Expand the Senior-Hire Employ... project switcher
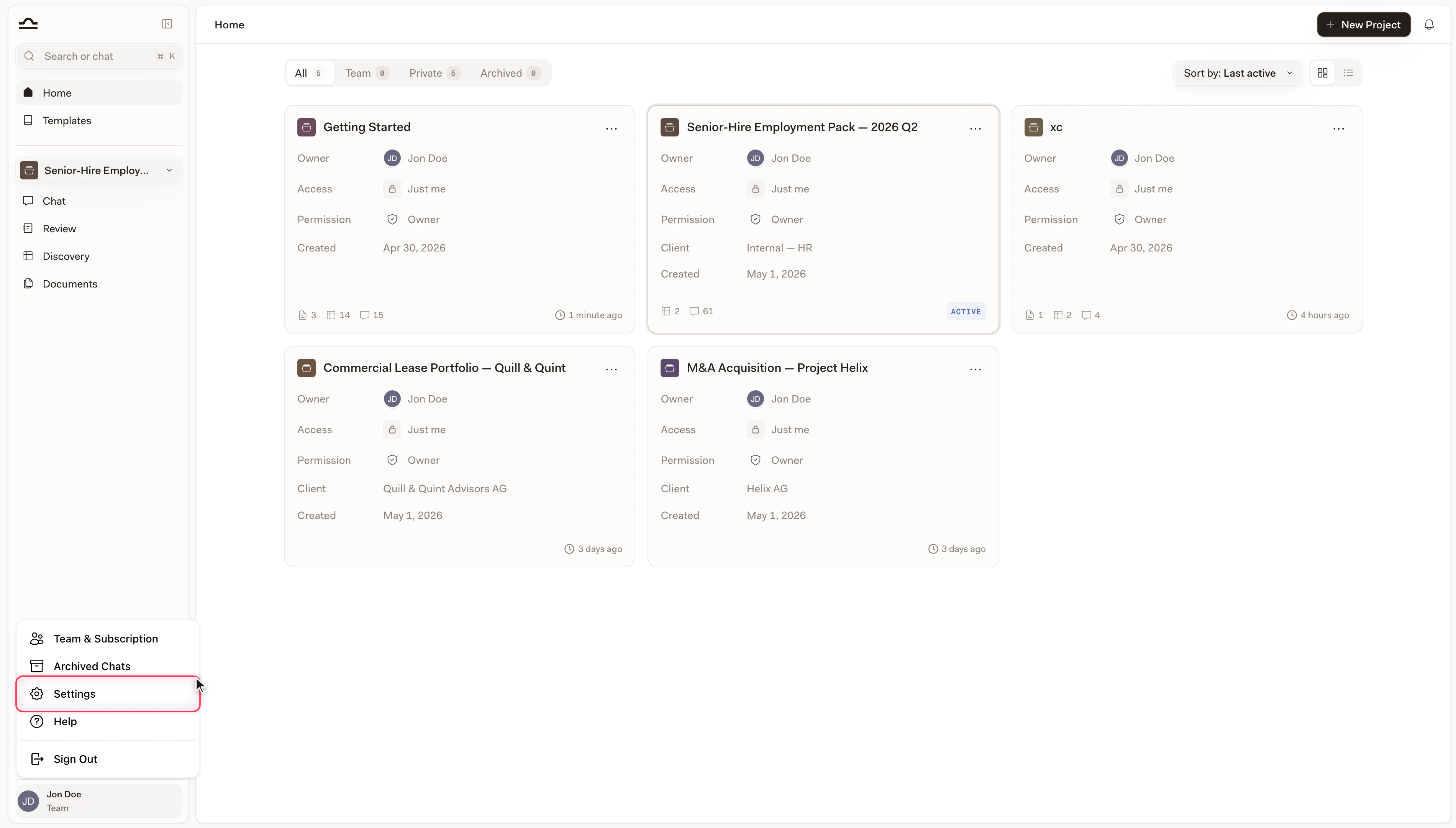Screen dimensions: 1456x828 99,170
